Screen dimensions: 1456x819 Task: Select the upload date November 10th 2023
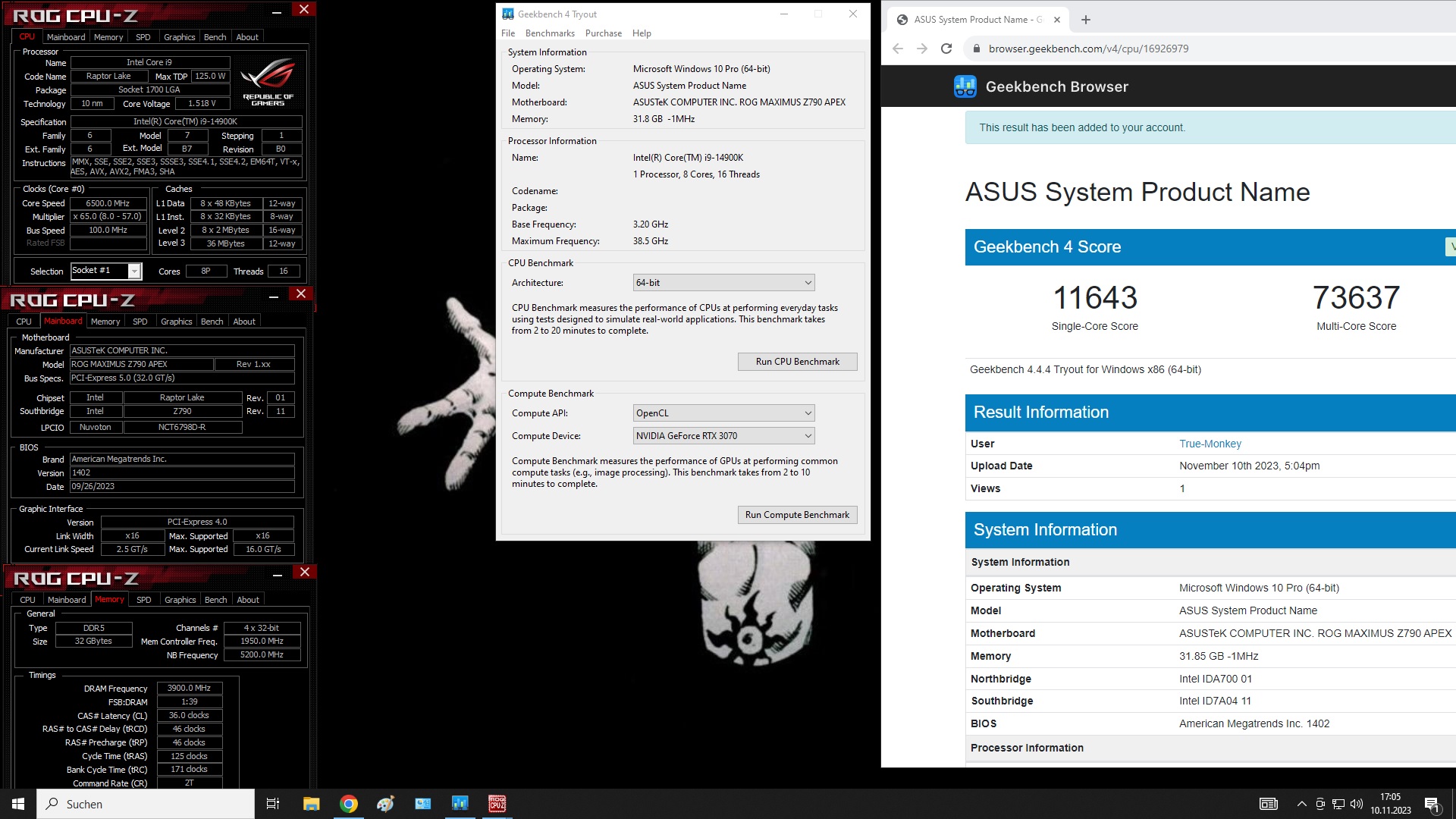click(x=1250, y=466)
